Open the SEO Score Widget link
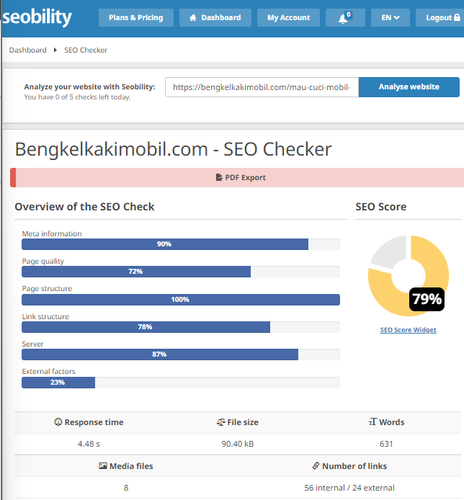The height and width of the screenshot is (500, 464). pos(408,330)
